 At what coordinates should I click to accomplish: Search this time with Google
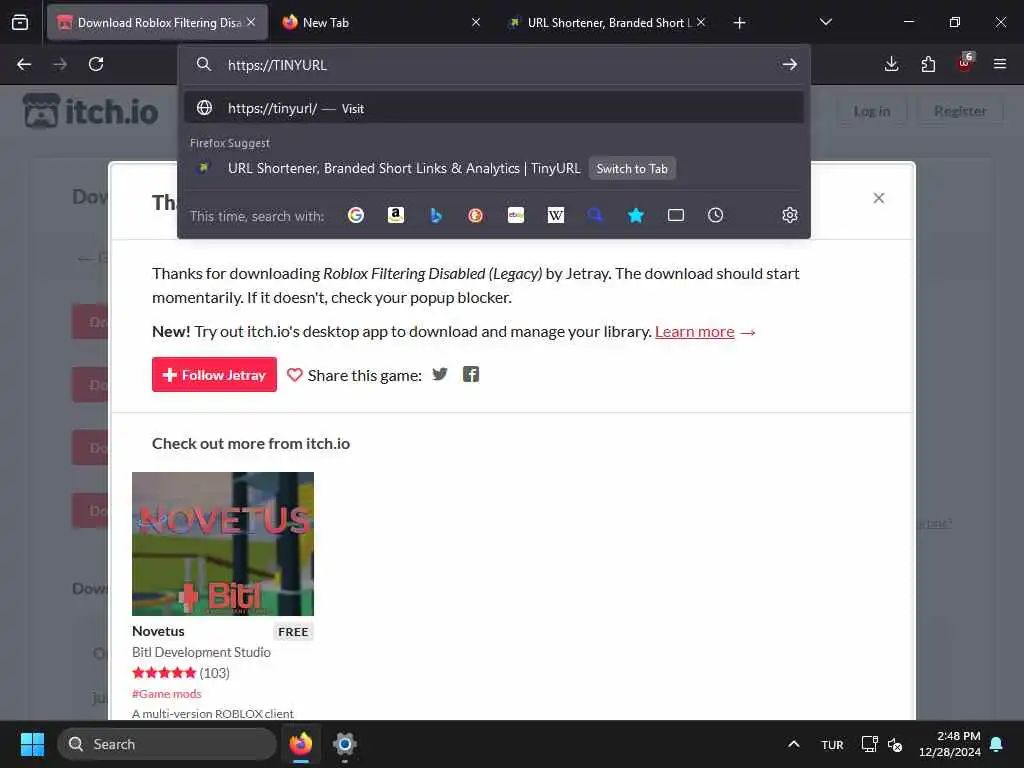click(x=356, y=215)
